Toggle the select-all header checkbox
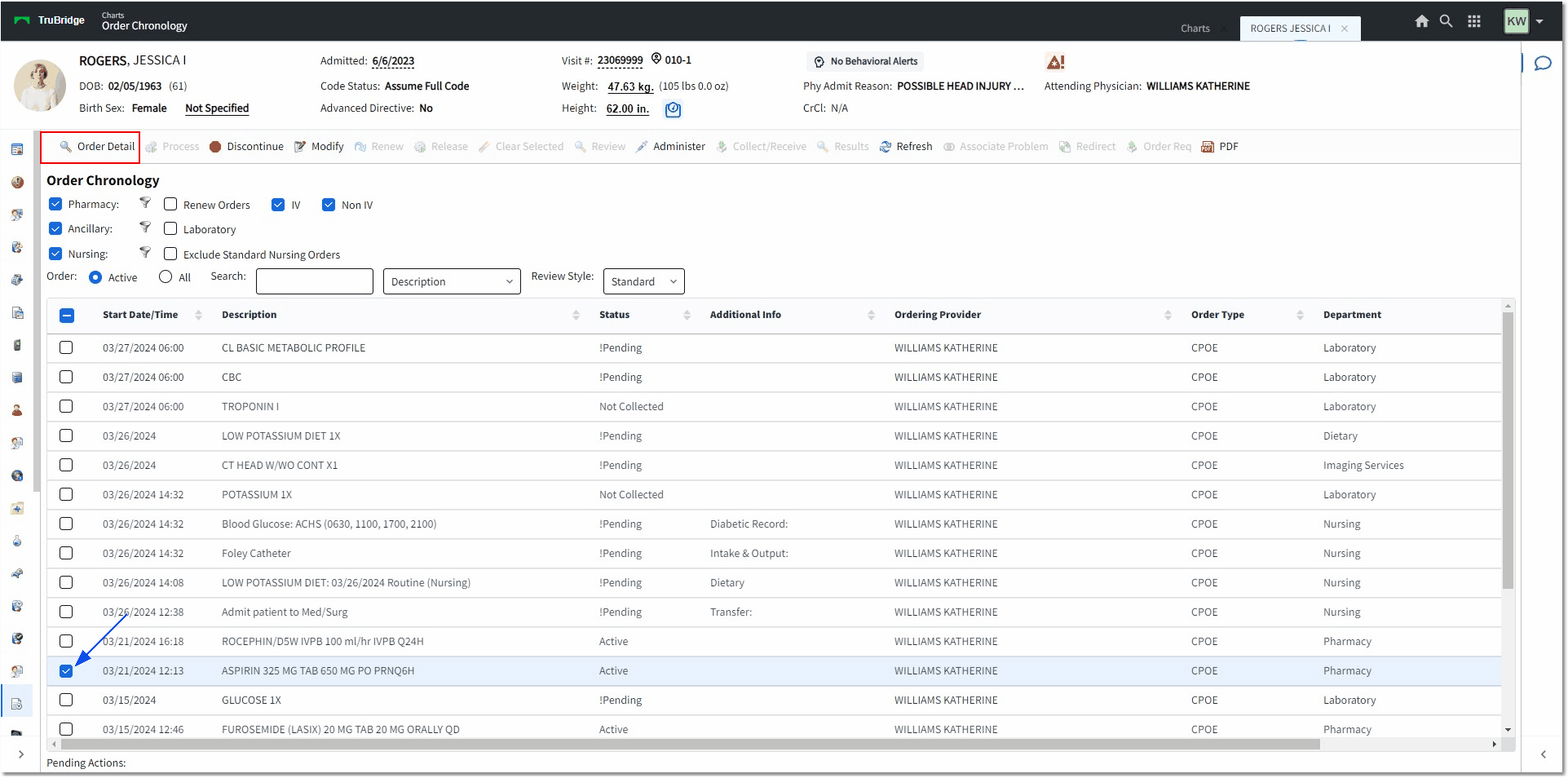This screenshot has width=1568, height=778. [67, 316]
